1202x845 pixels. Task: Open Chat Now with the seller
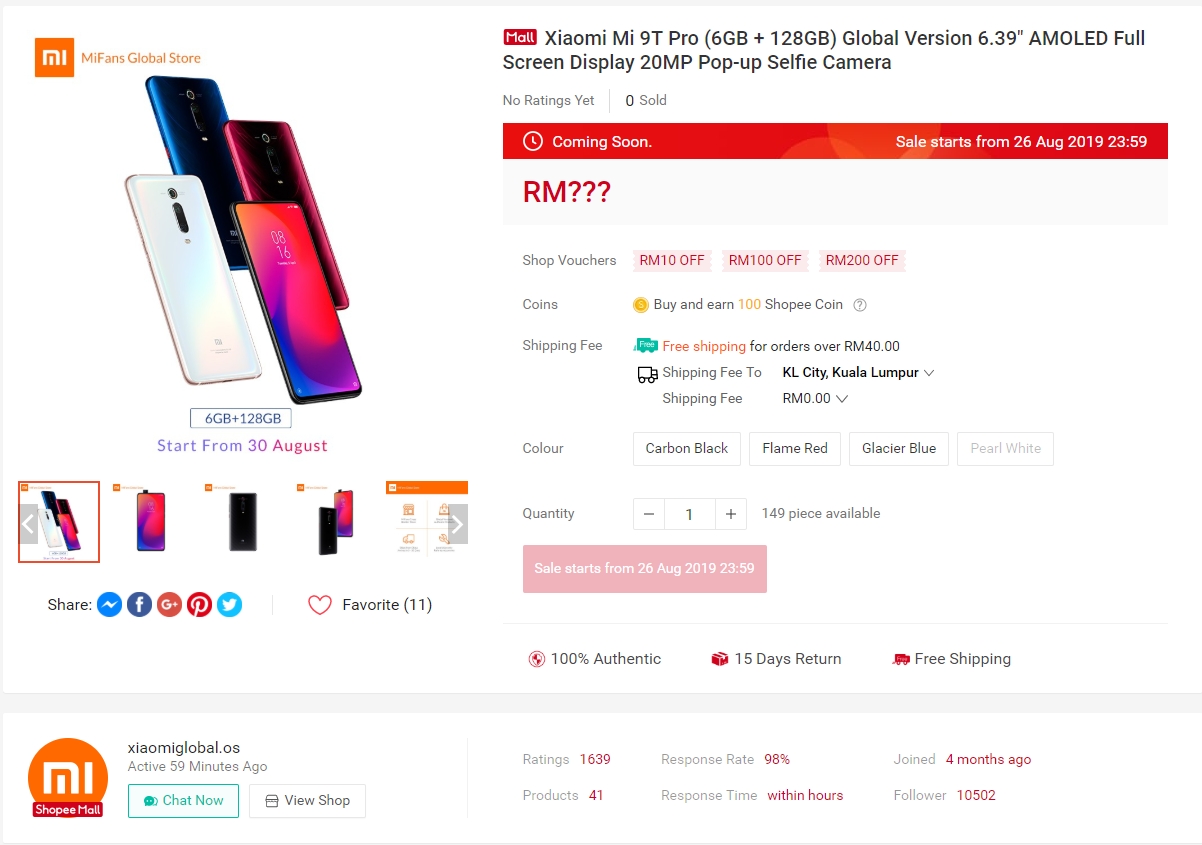tap(183, 801)
